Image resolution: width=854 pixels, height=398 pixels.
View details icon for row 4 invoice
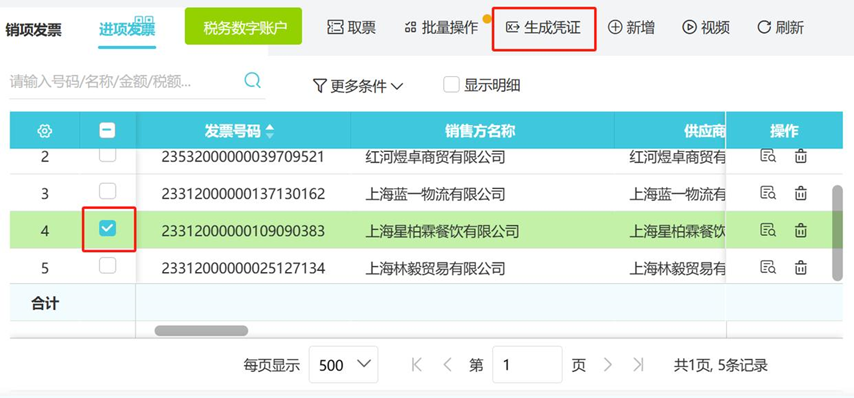click(768, 230)
